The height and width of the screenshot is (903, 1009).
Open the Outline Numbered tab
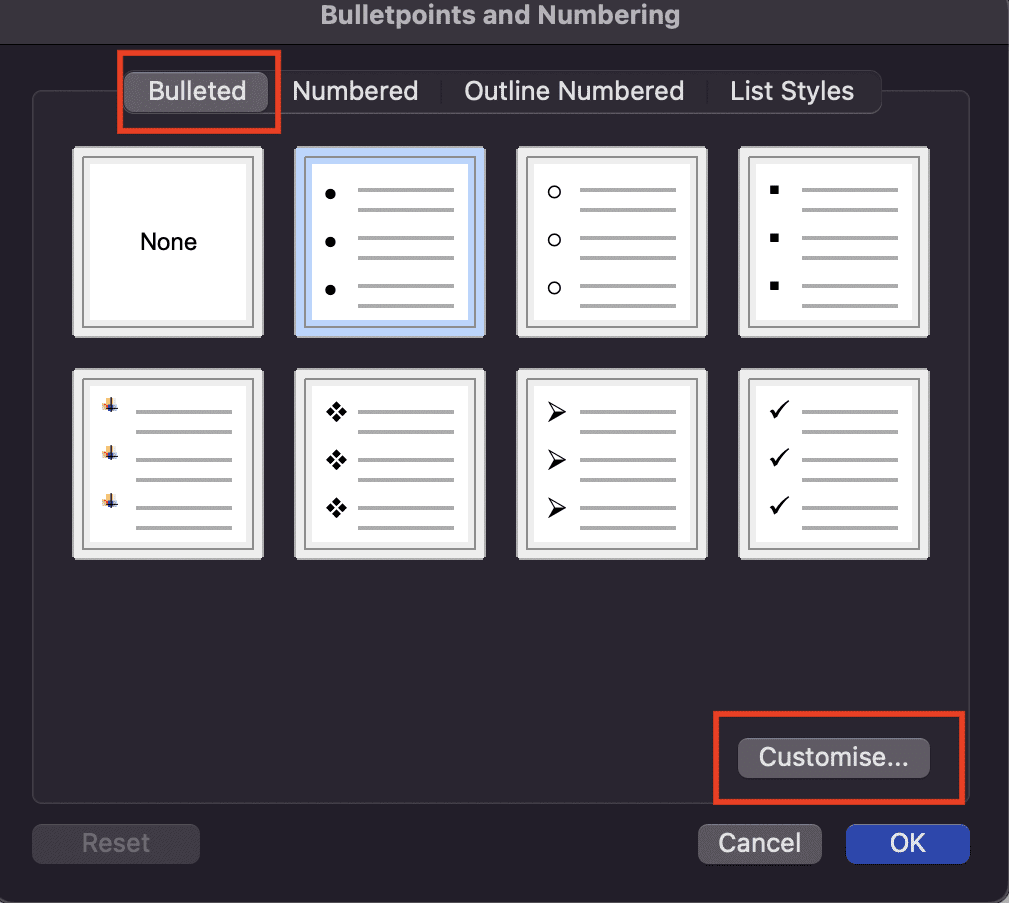pyautogui.click(x=573, y=91)
